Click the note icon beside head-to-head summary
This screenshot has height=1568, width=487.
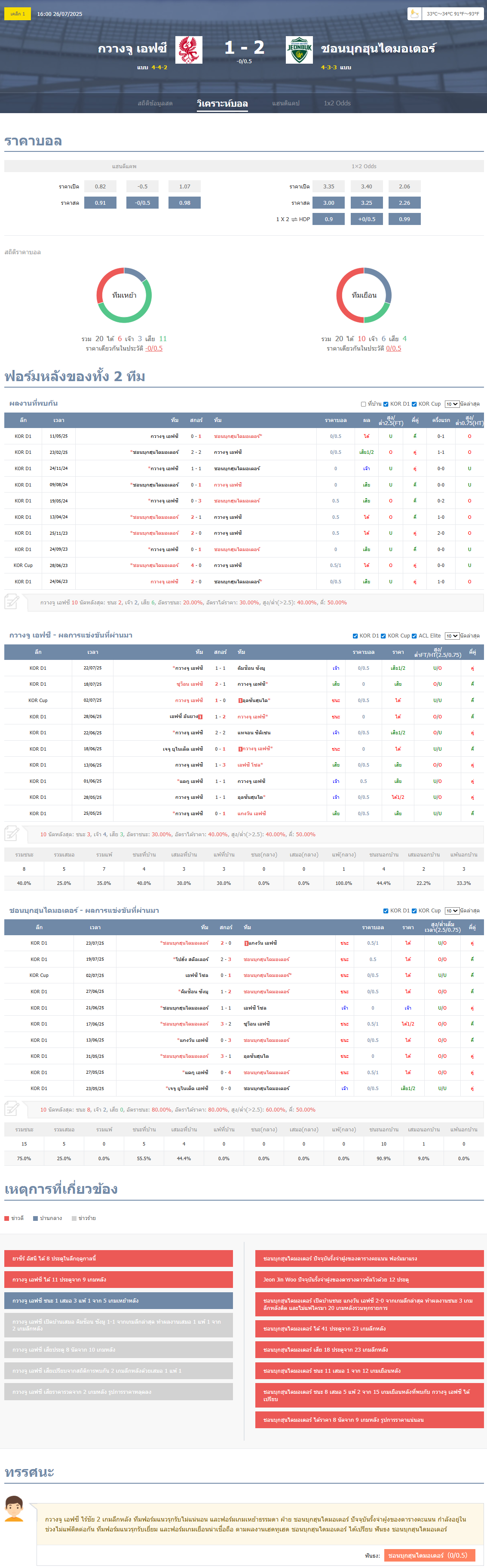tap(12, 602)
